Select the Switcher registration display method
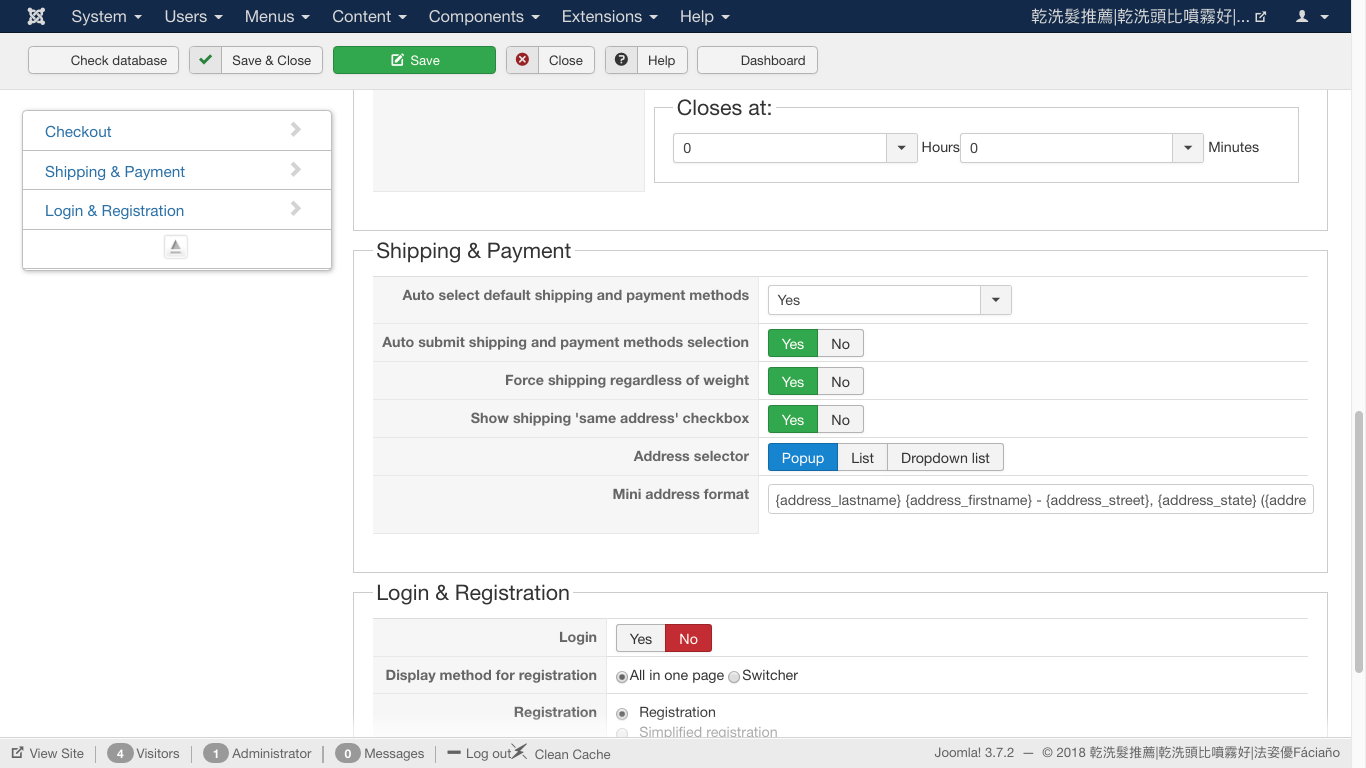The image size is (1366, 768). point(734,677)
